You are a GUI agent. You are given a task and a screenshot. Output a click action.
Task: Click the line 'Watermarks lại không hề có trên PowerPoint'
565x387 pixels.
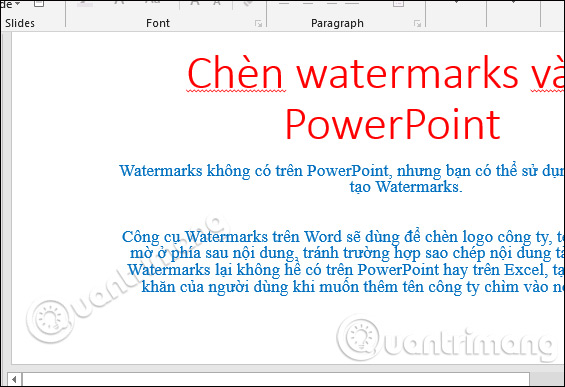pos(346,270)
